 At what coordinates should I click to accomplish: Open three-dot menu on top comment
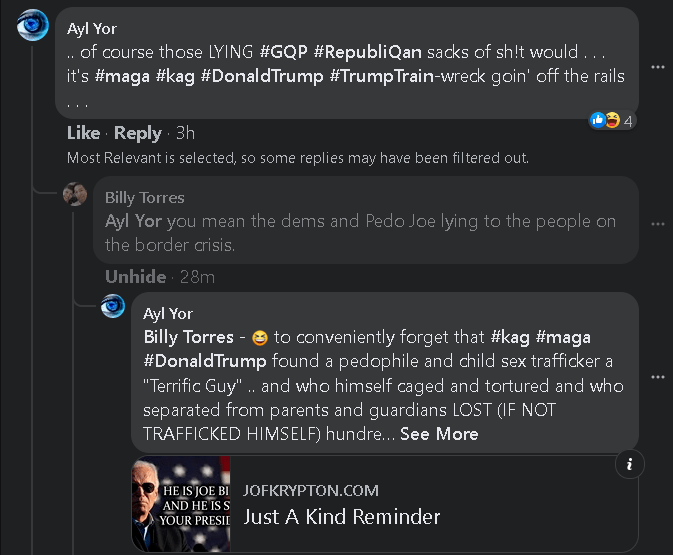coord(657,67)
